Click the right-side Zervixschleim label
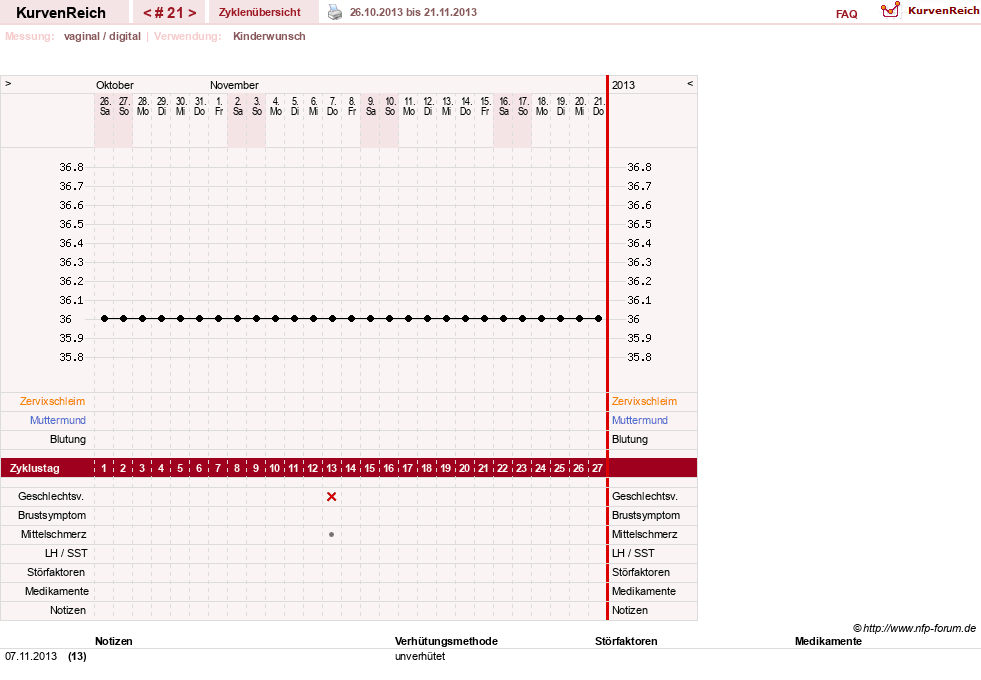Viewport: 981px width, 680px height. click(x=644, y=401)
